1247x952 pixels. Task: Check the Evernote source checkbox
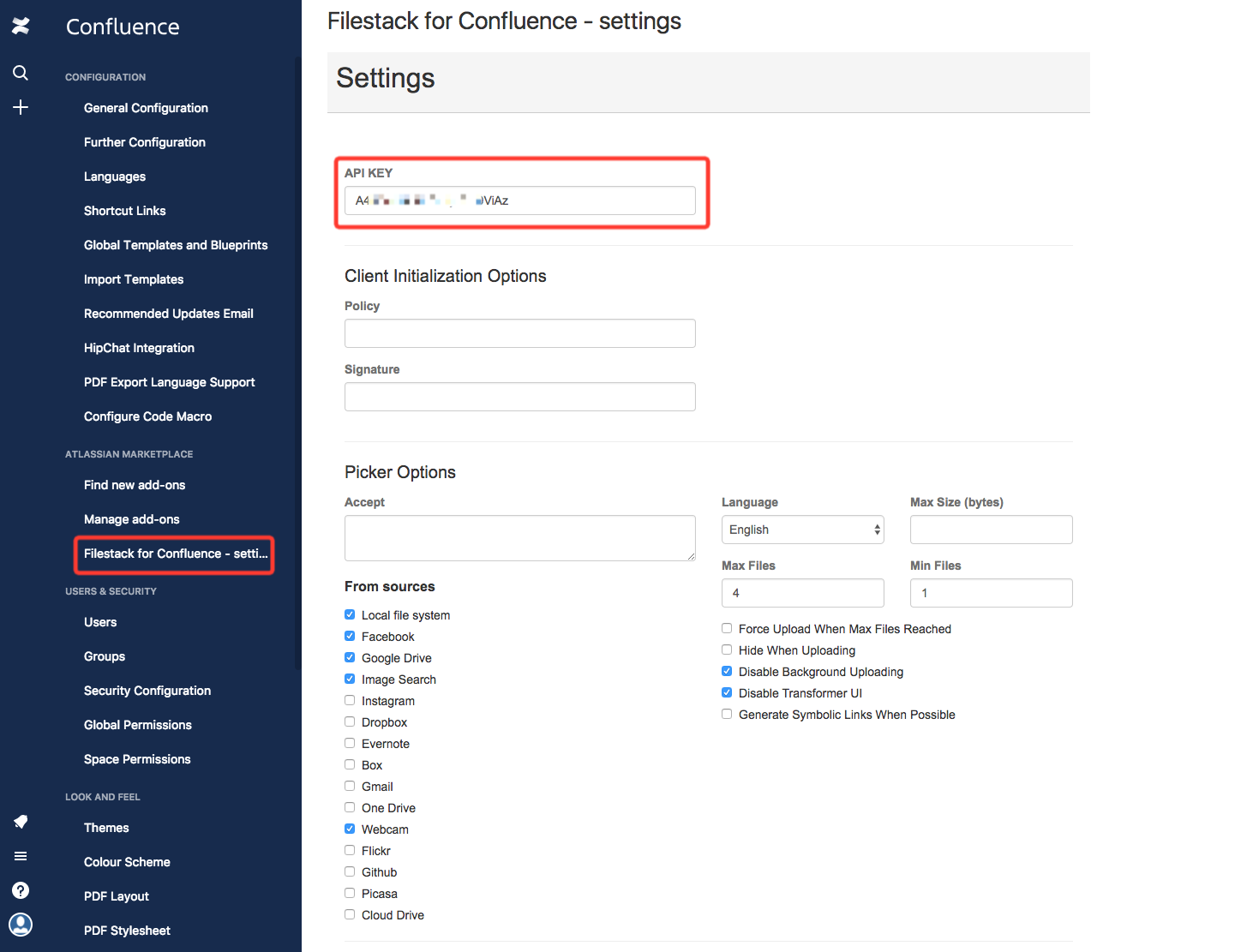[x=350, y=743]
